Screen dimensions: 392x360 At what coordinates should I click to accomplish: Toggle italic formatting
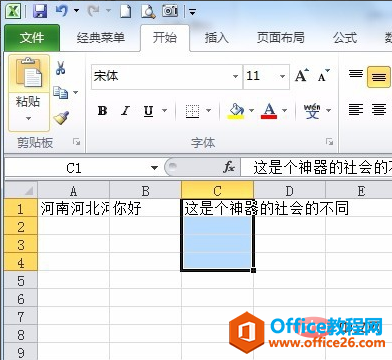126,110
